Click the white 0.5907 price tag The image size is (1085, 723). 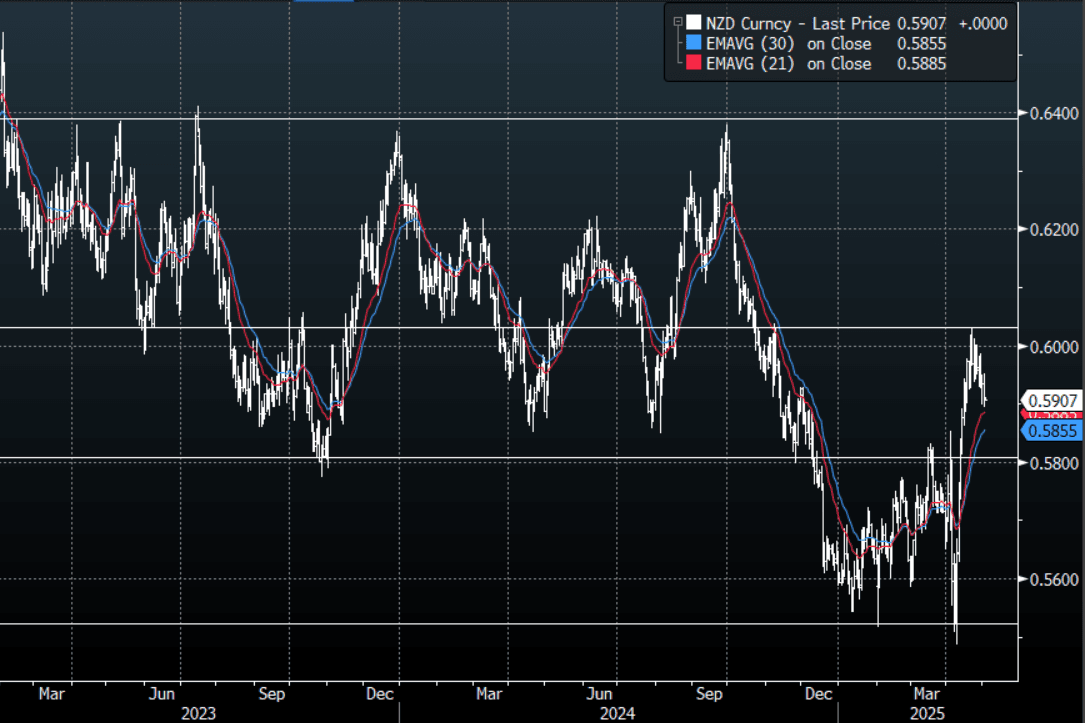(1049, 400)
